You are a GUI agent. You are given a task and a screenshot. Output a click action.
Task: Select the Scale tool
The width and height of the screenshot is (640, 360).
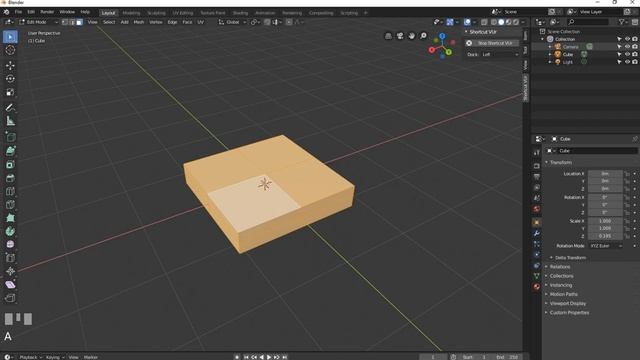point(10,92)
